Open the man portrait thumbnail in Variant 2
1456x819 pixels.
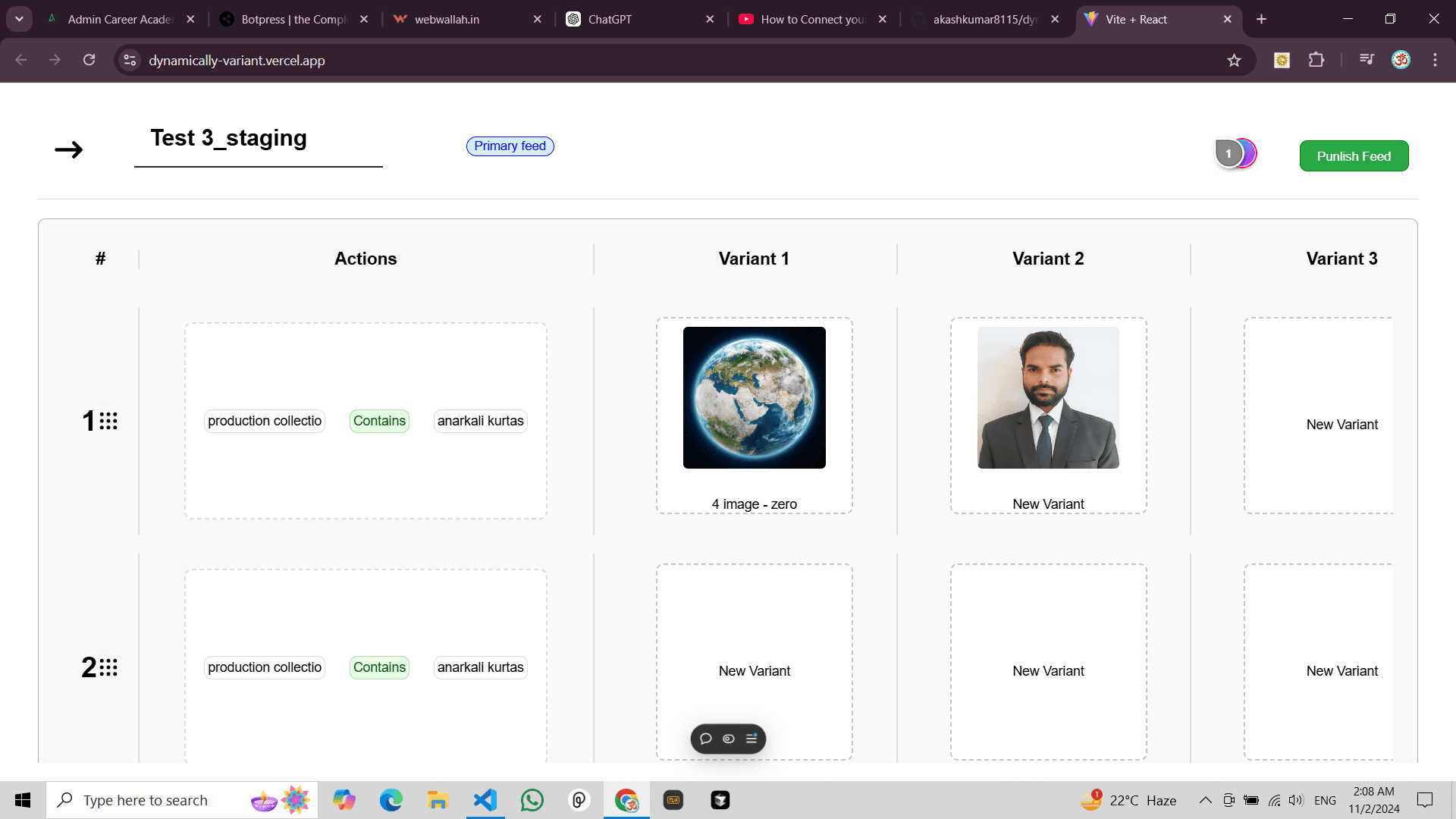(1048, 397)
